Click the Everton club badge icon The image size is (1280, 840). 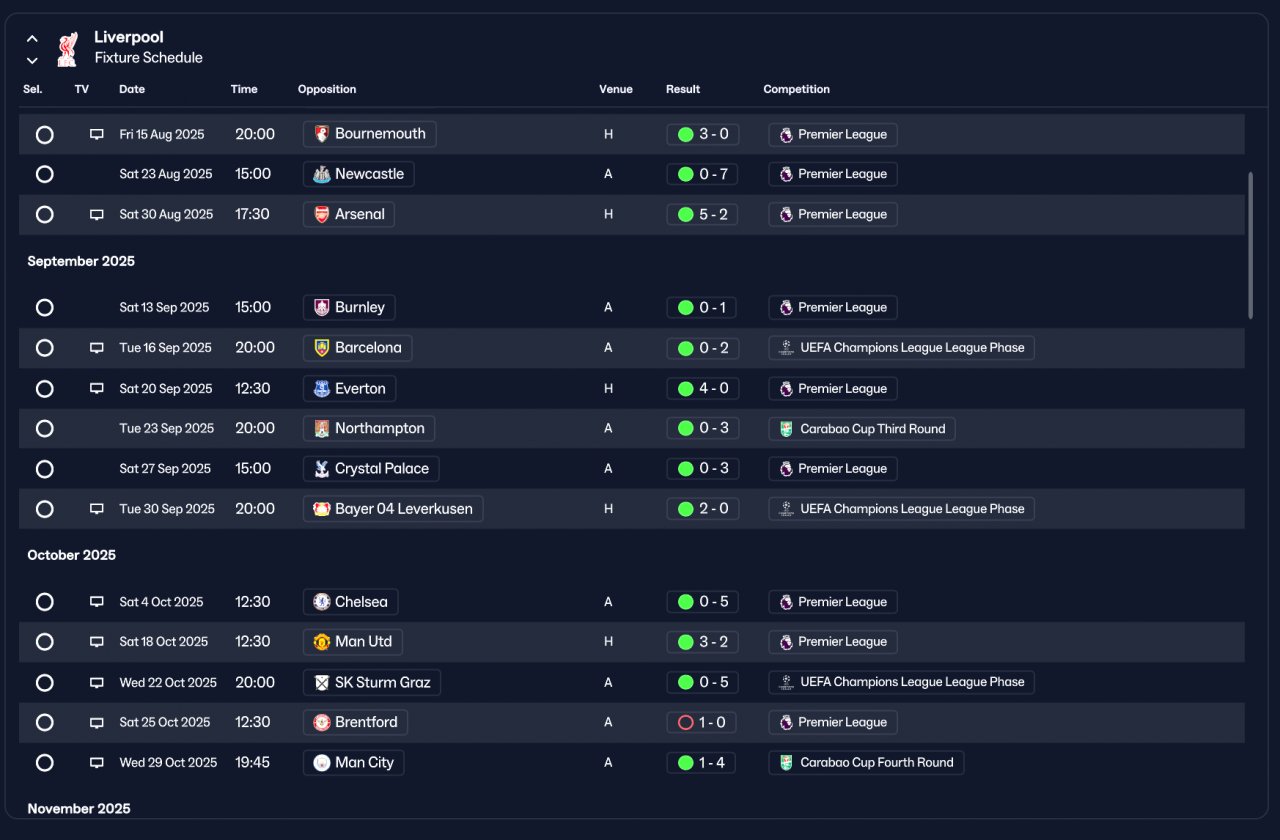point(322,389)
